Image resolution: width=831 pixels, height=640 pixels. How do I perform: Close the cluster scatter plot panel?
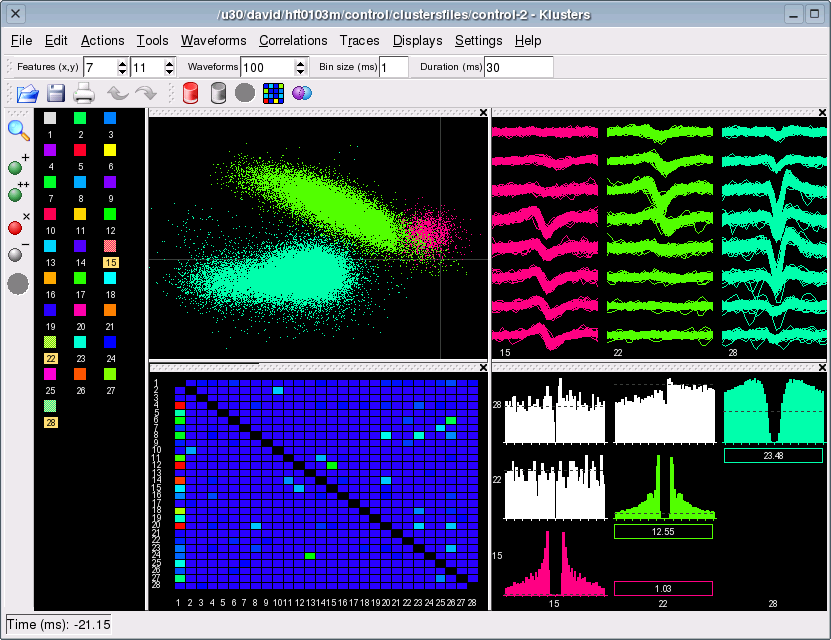coord(483,112)
